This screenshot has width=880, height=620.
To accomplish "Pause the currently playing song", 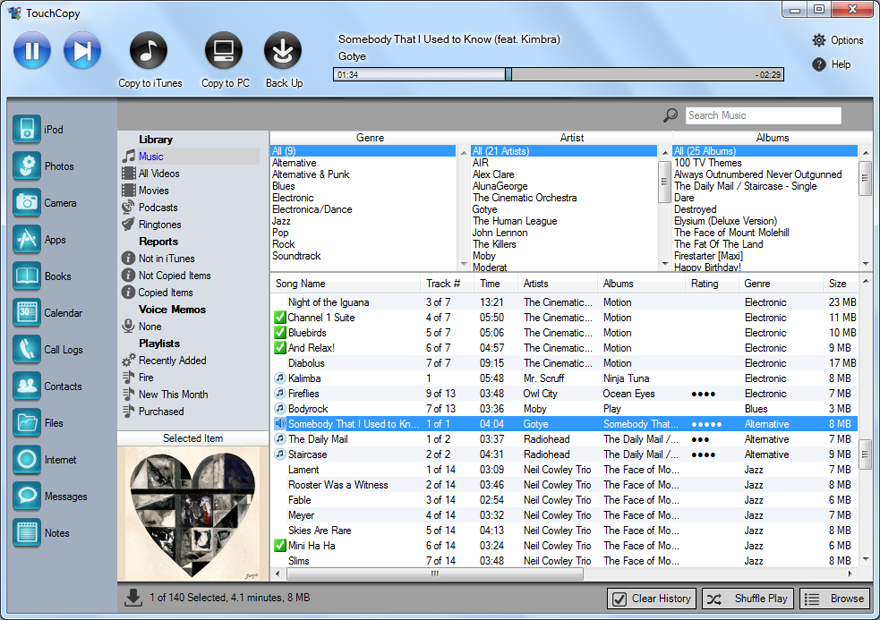I will pyautogui.click(x=31, y=51).
